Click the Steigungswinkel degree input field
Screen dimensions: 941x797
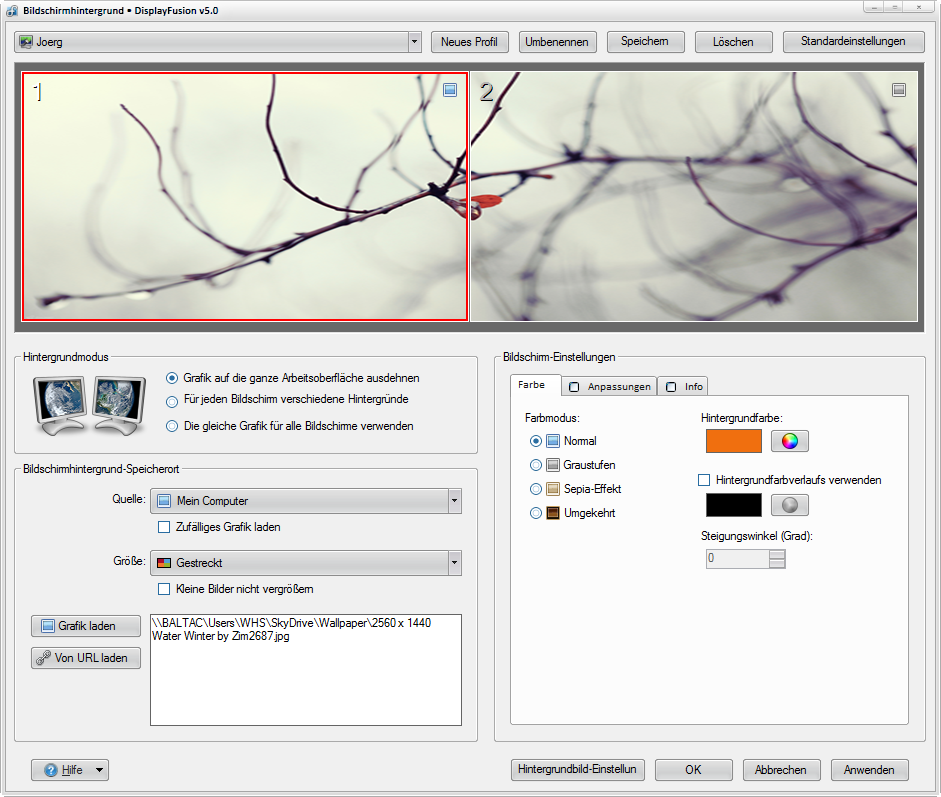[738, 559]
